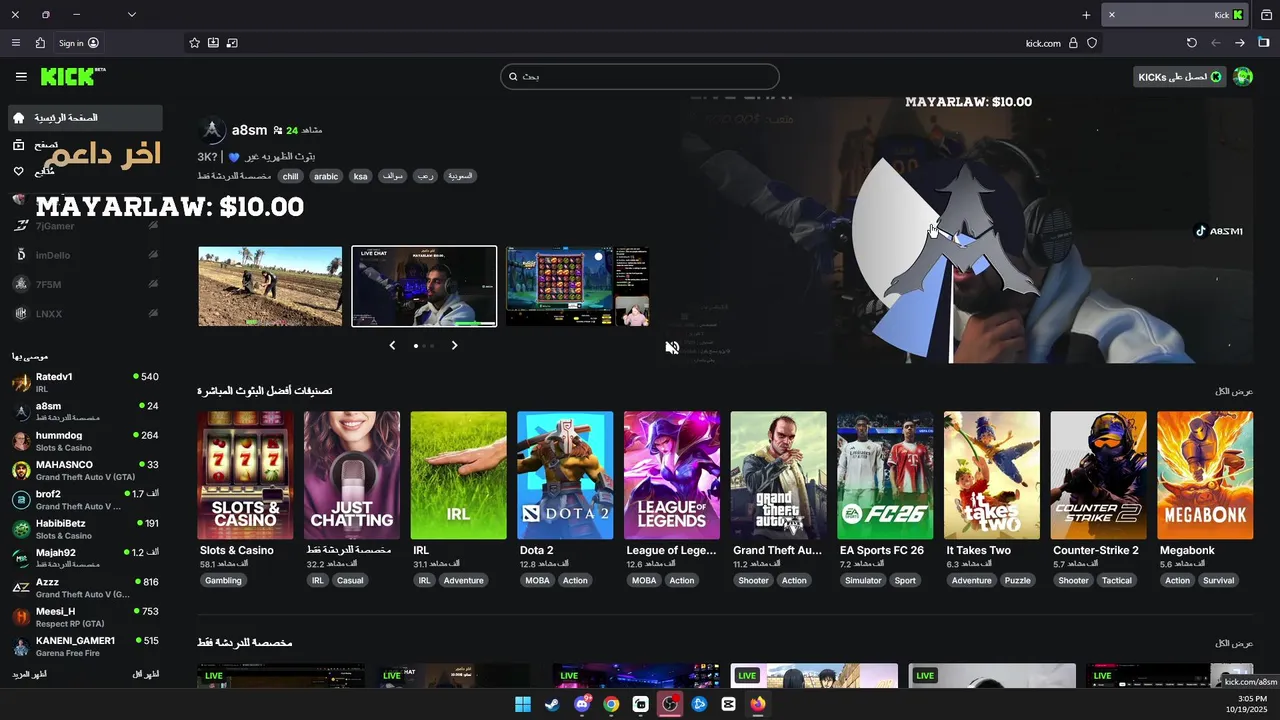Open the shield privacy icon in address bar
Screen dimensions: 1280x720
[x=1092, y=43]
